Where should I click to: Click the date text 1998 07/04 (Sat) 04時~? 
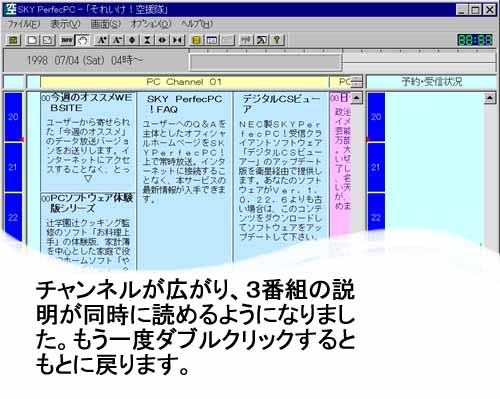85,60
